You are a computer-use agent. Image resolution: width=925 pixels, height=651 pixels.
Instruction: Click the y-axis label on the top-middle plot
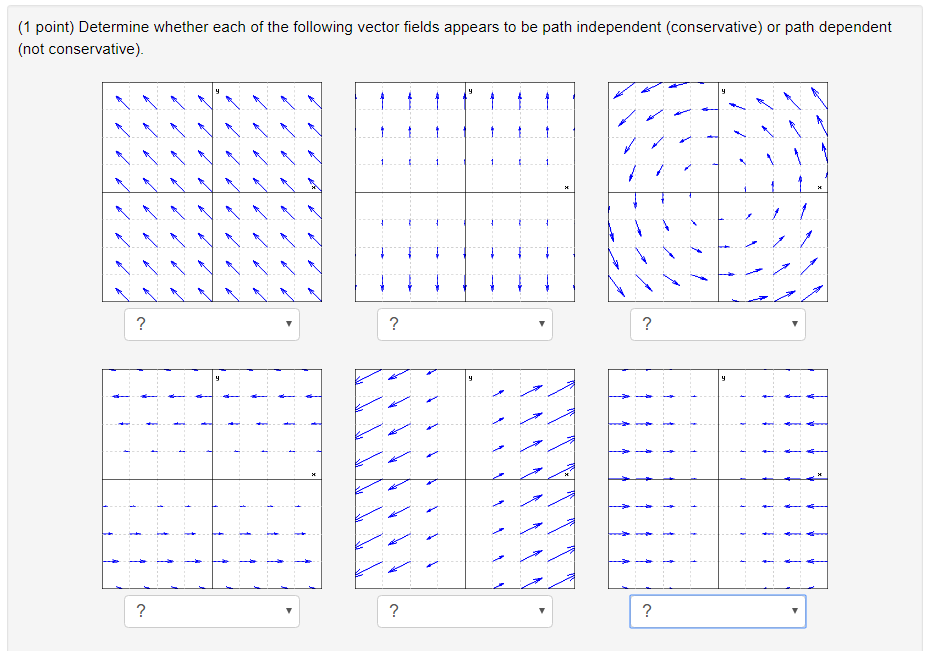click(x=468, y=89)
